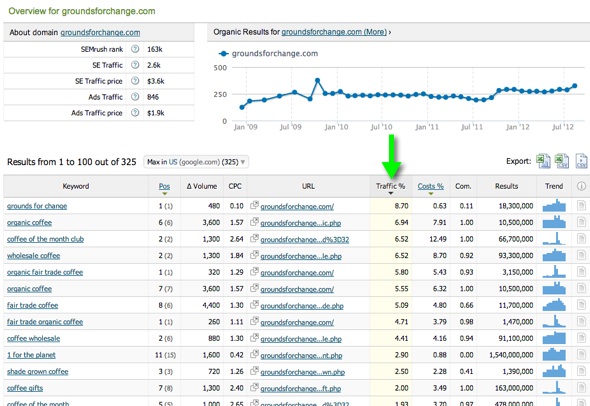Screen dimensions: 590x406
Task: Click Com. column header
Action: click(x=463, y=186)
